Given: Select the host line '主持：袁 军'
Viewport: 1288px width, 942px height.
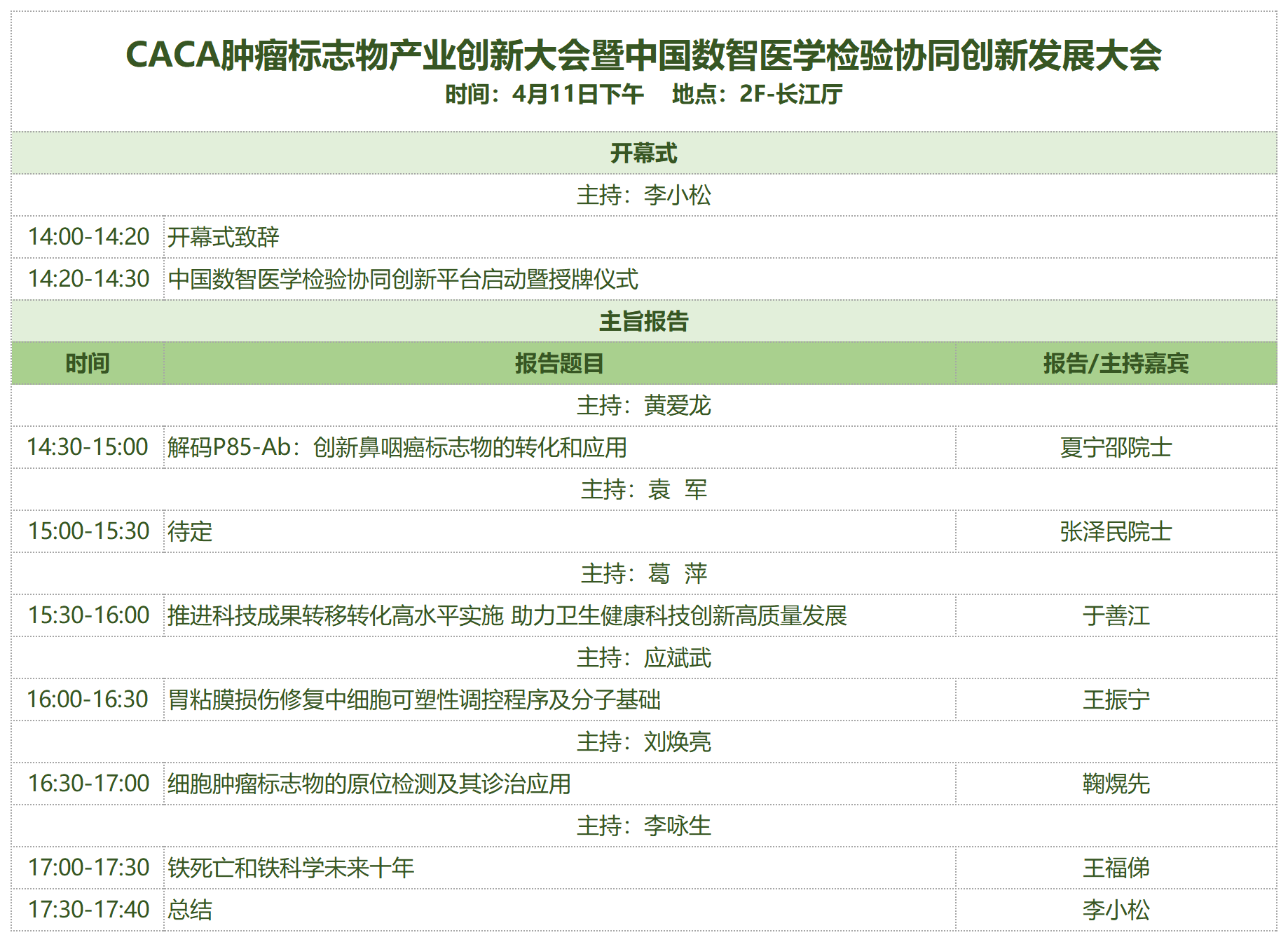Looking at the screenshot, I should 643,489.
